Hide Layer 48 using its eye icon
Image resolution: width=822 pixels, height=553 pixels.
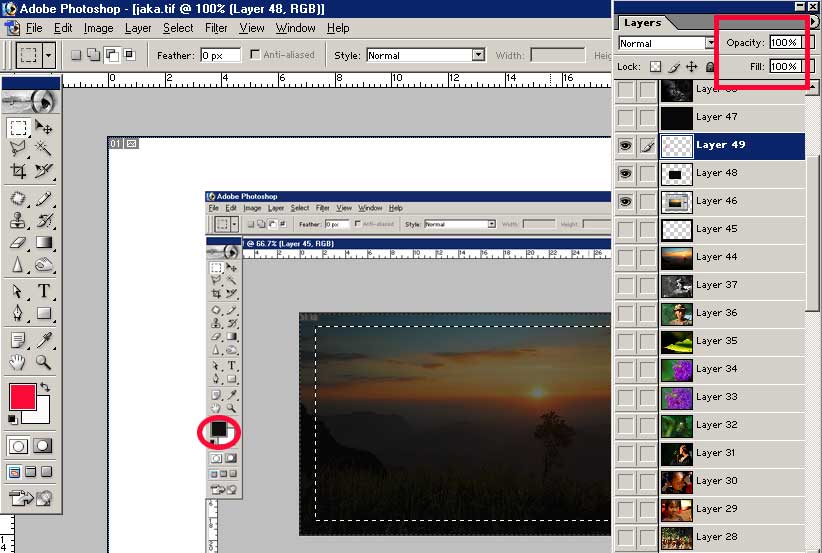pyautogui.click(x=625, y=173)
